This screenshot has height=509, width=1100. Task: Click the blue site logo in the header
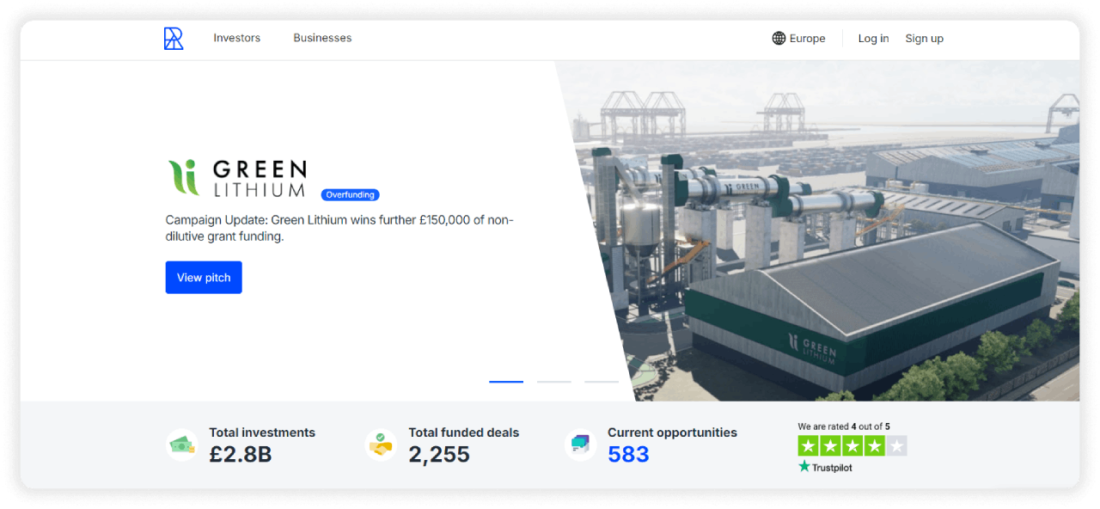tap(173, 39)
